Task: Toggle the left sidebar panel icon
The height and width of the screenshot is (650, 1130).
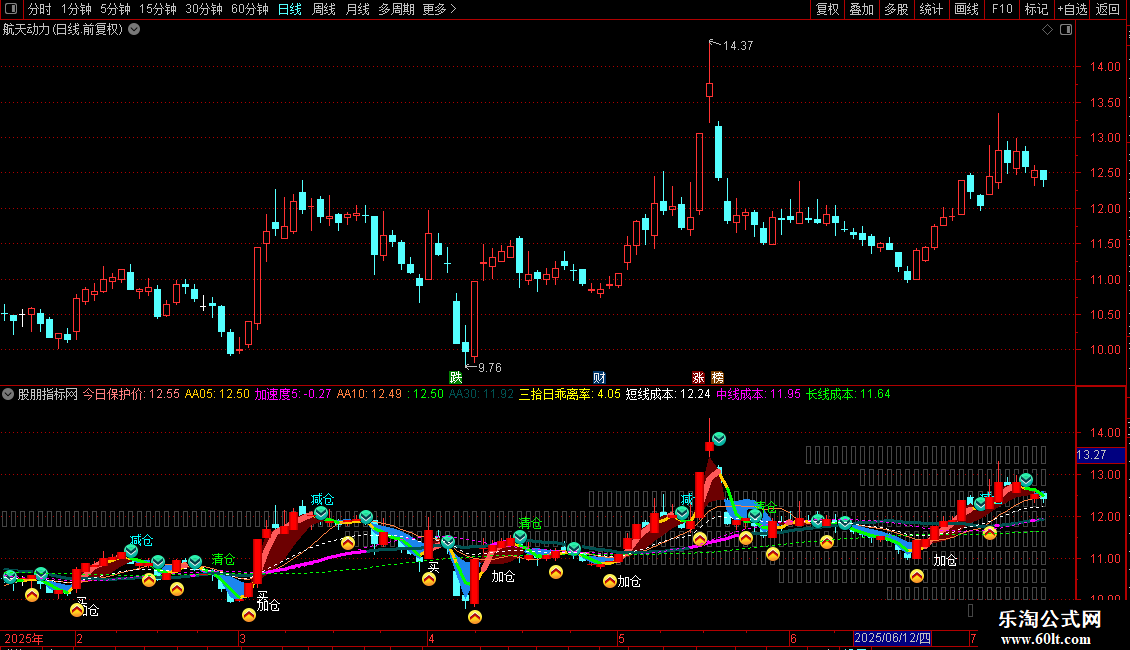Action: (x=11, y=9)
